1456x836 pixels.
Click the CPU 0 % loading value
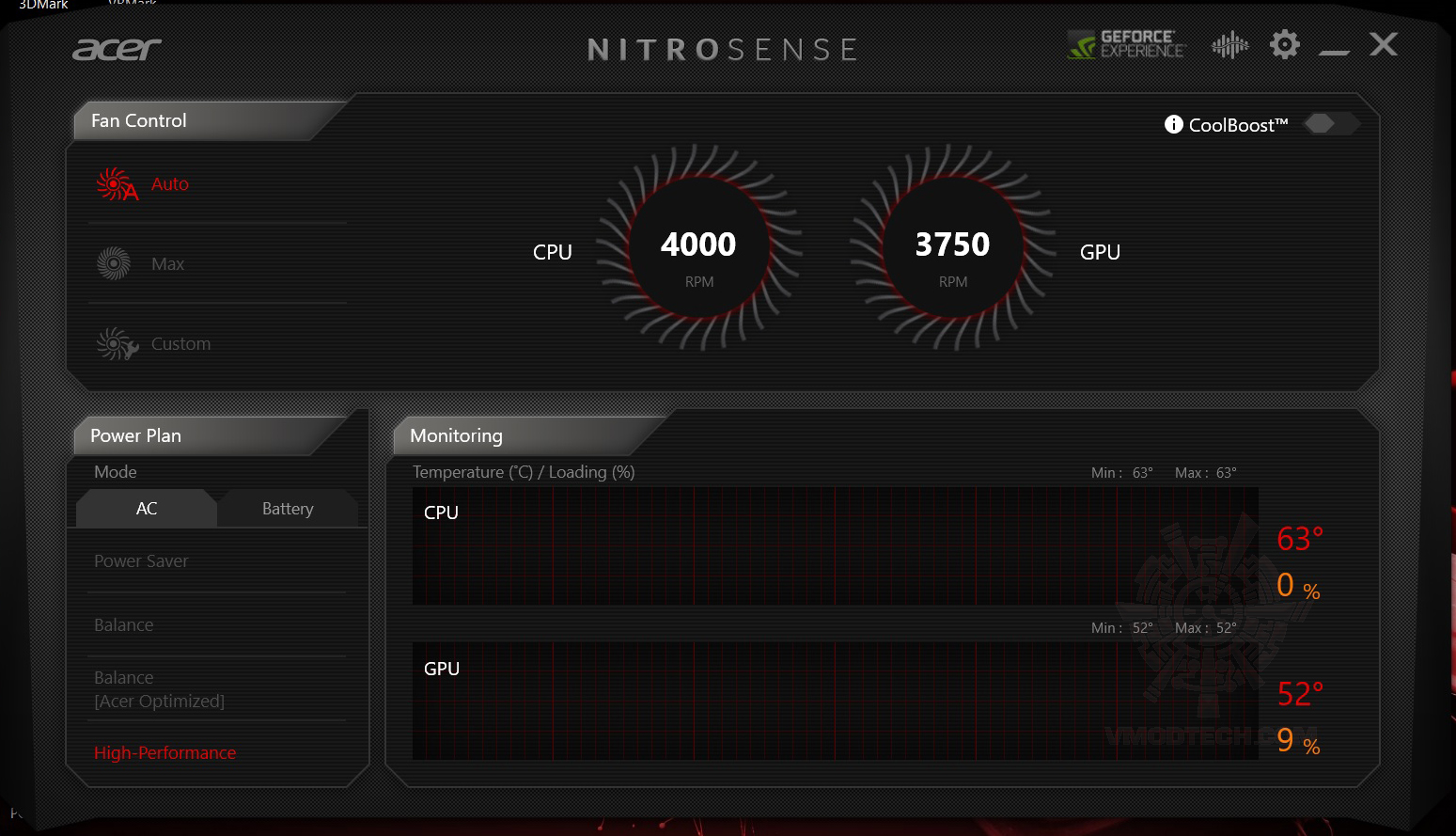coord(1298,586)
